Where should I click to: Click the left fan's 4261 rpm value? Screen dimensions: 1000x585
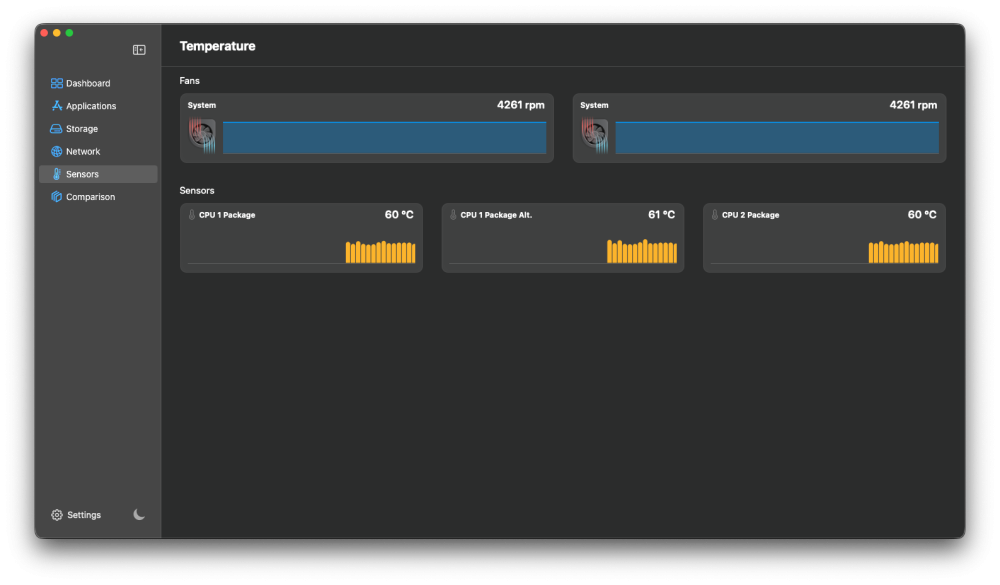tap(520, 105)
